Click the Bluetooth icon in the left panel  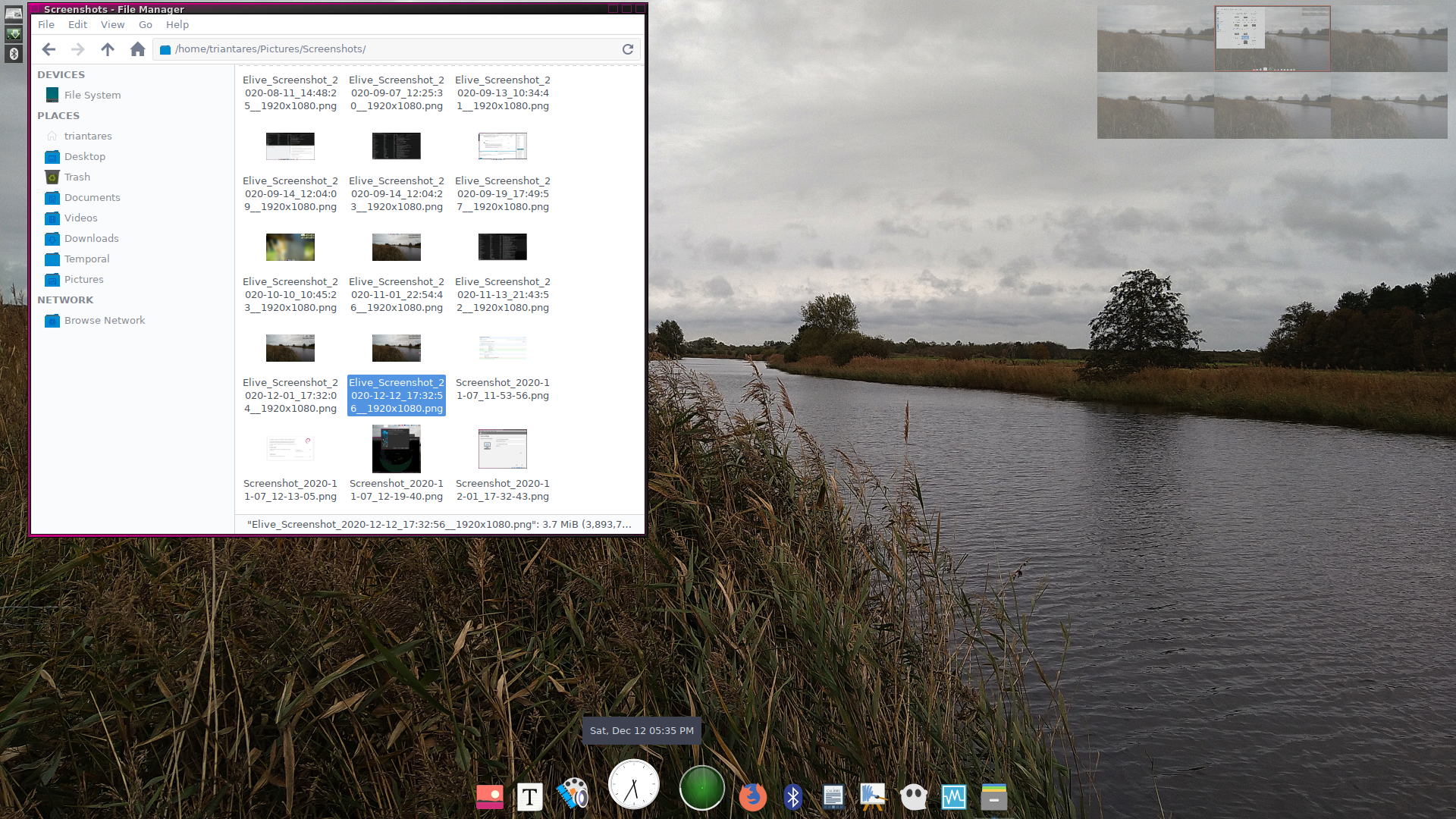tap(14, 53)
